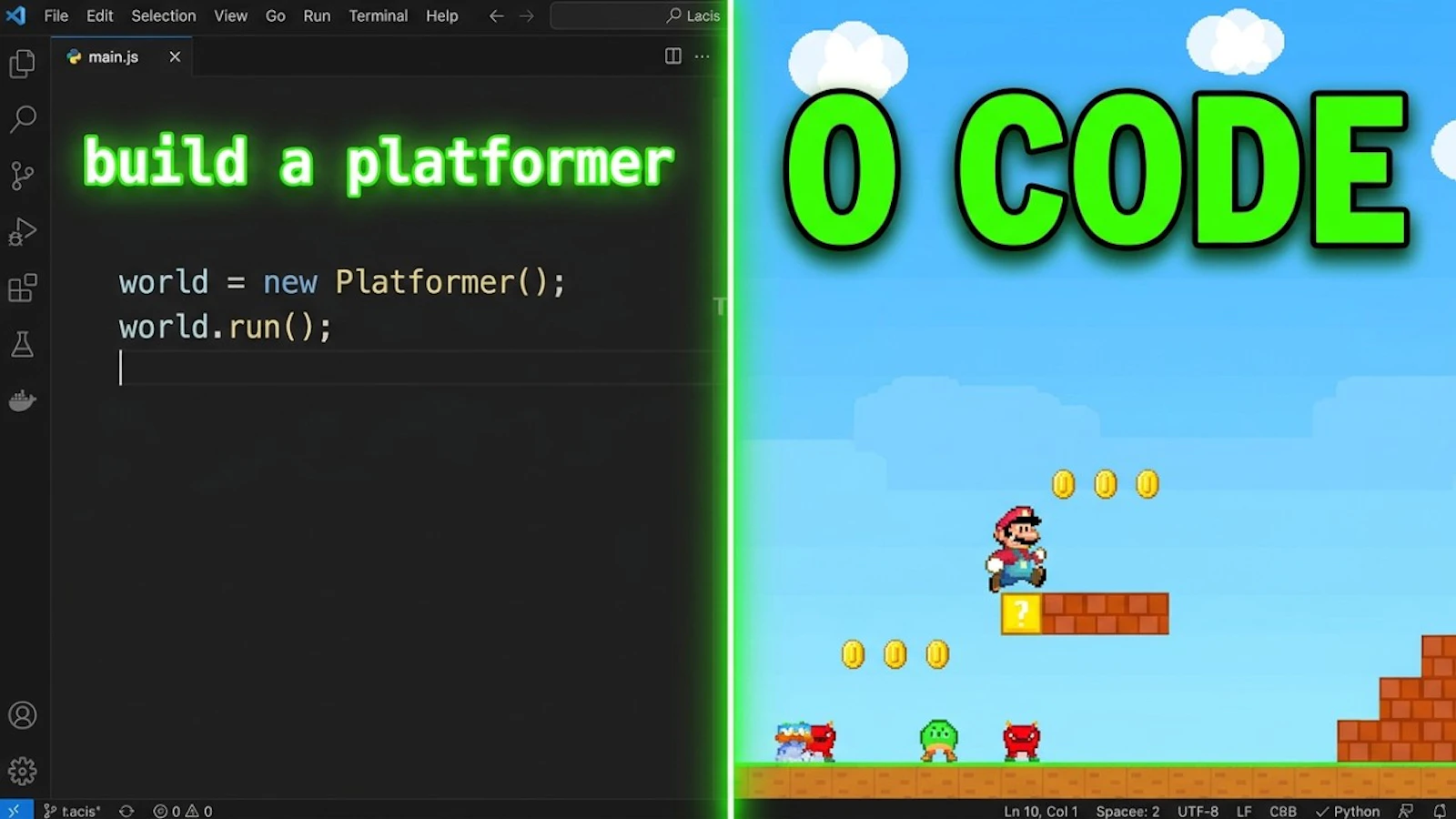Open the Selection menu
This screenshot has width=1456, height=819.
[164, 15]
